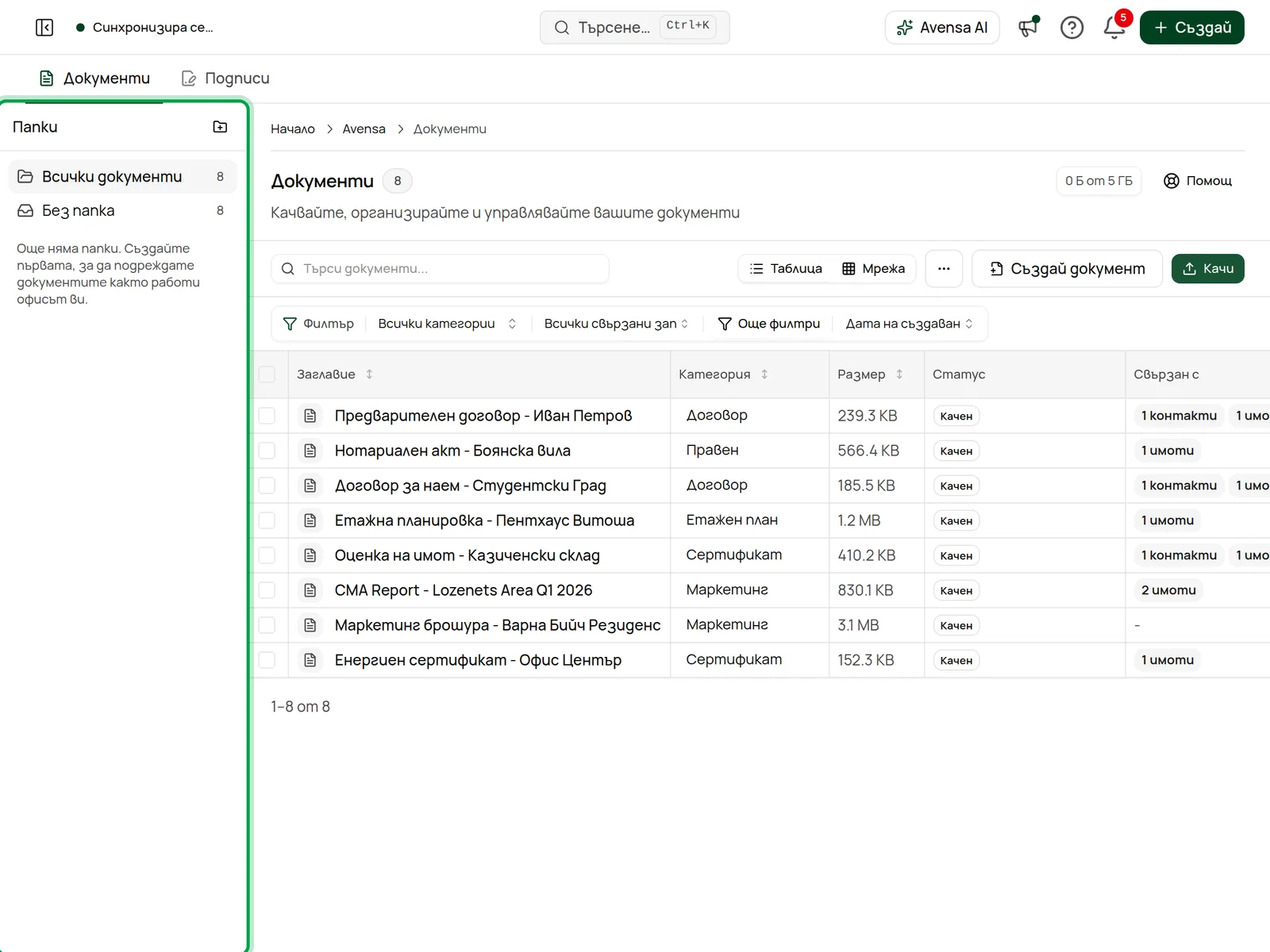Collapse the sidebar panel icon
This screenshot has height=952, width=1270.
pyautogui.click(x=44, y=28)
